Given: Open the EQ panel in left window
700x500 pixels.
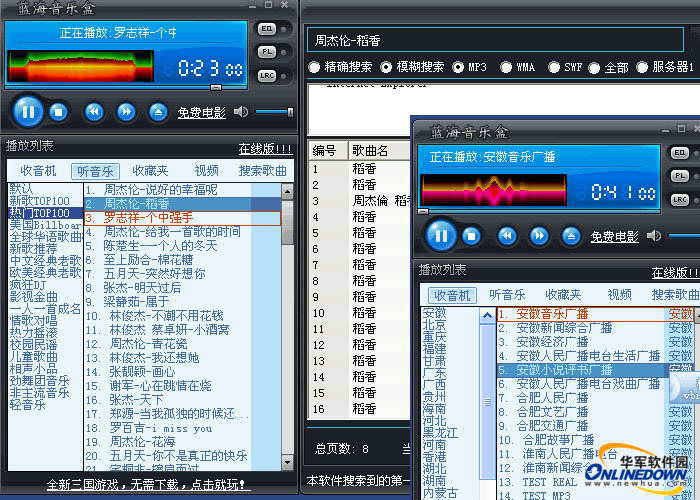Looking at the screenshot, I should [x=267, y=29].
